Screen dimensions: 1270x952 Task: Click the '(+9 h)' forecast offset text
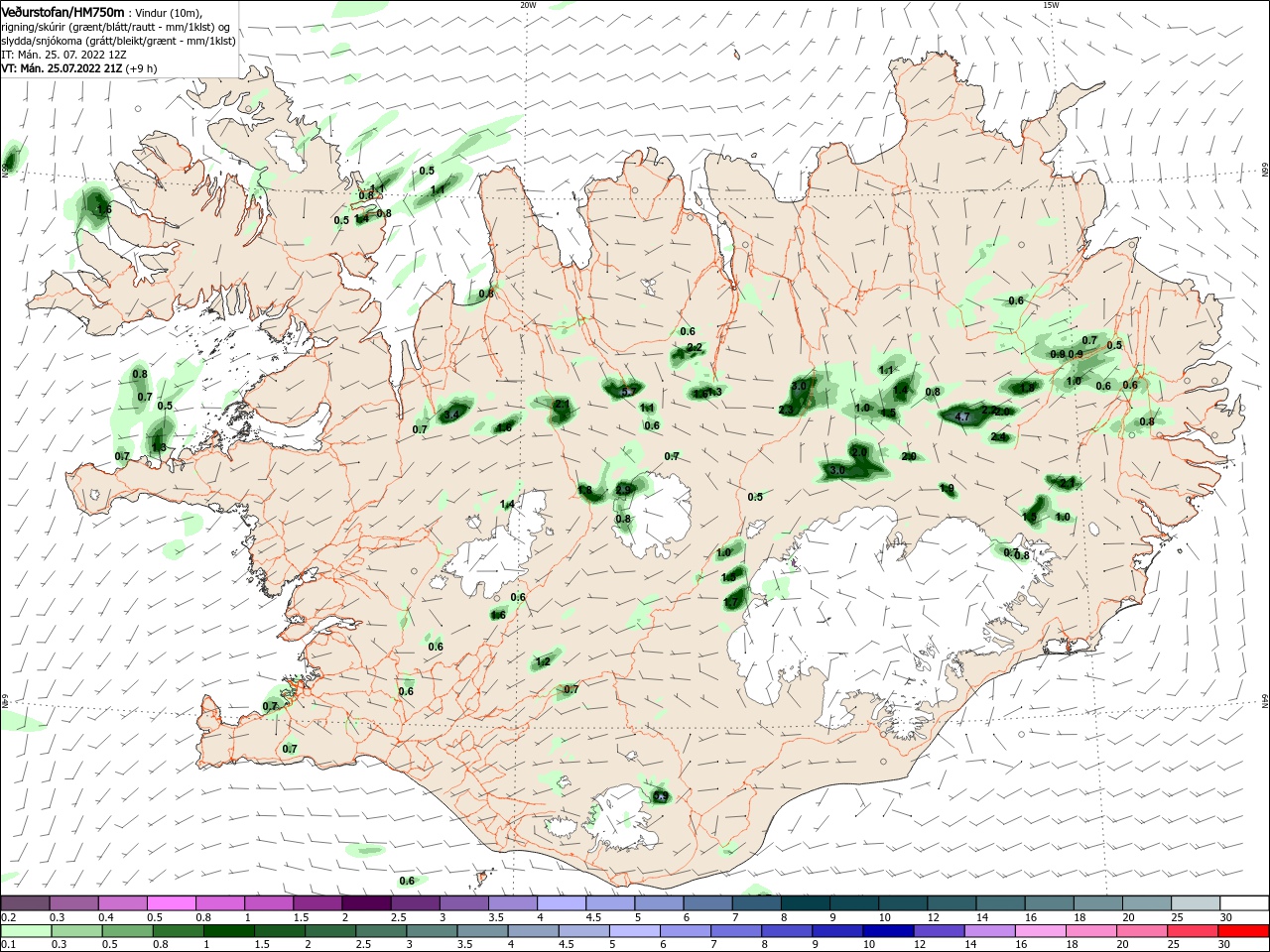click(142, 68)
